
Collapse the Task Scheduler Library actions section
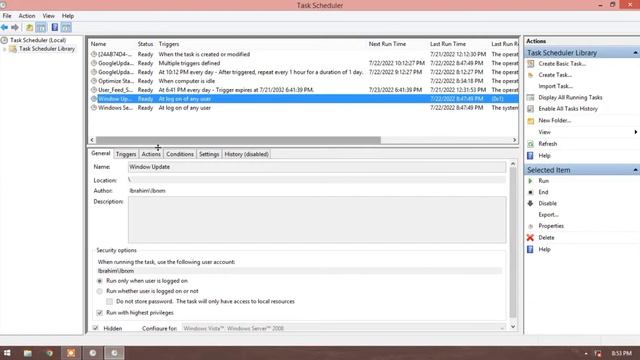pyautogui.click(x=636, y=53)
